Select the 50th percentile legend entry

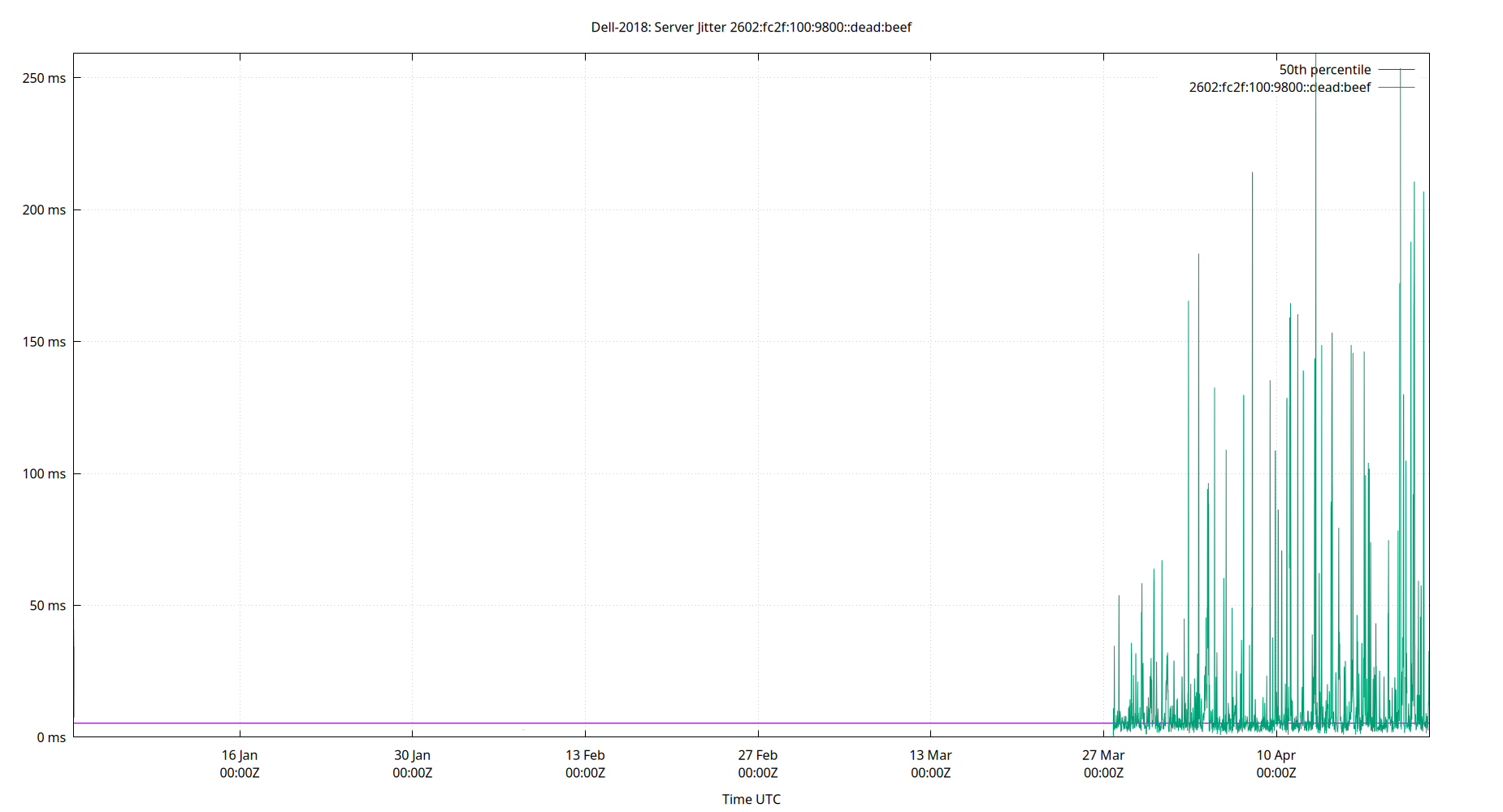[1326, 69]
